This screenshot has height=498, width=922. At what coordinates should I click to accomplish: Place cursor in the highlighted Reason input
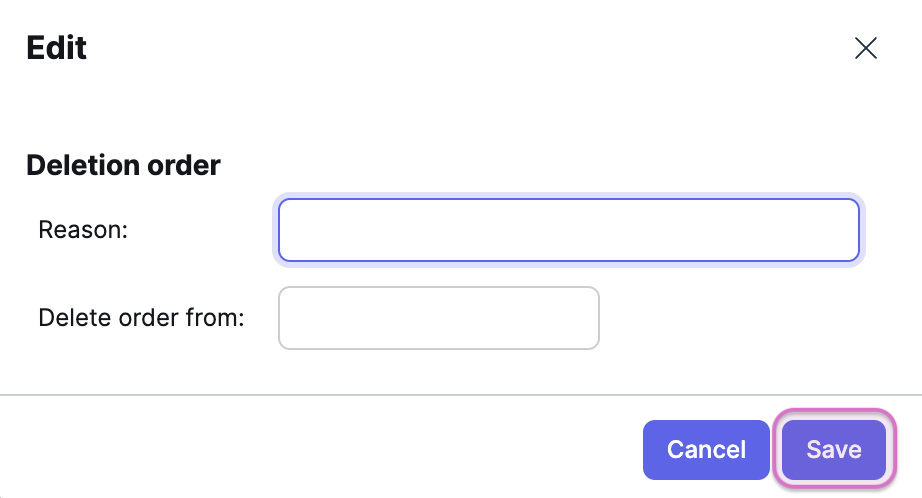[x=568, y=230]
